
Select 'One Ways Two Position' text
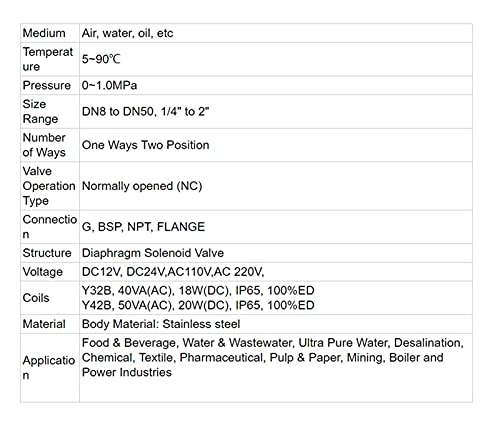(x=145, y=145)
